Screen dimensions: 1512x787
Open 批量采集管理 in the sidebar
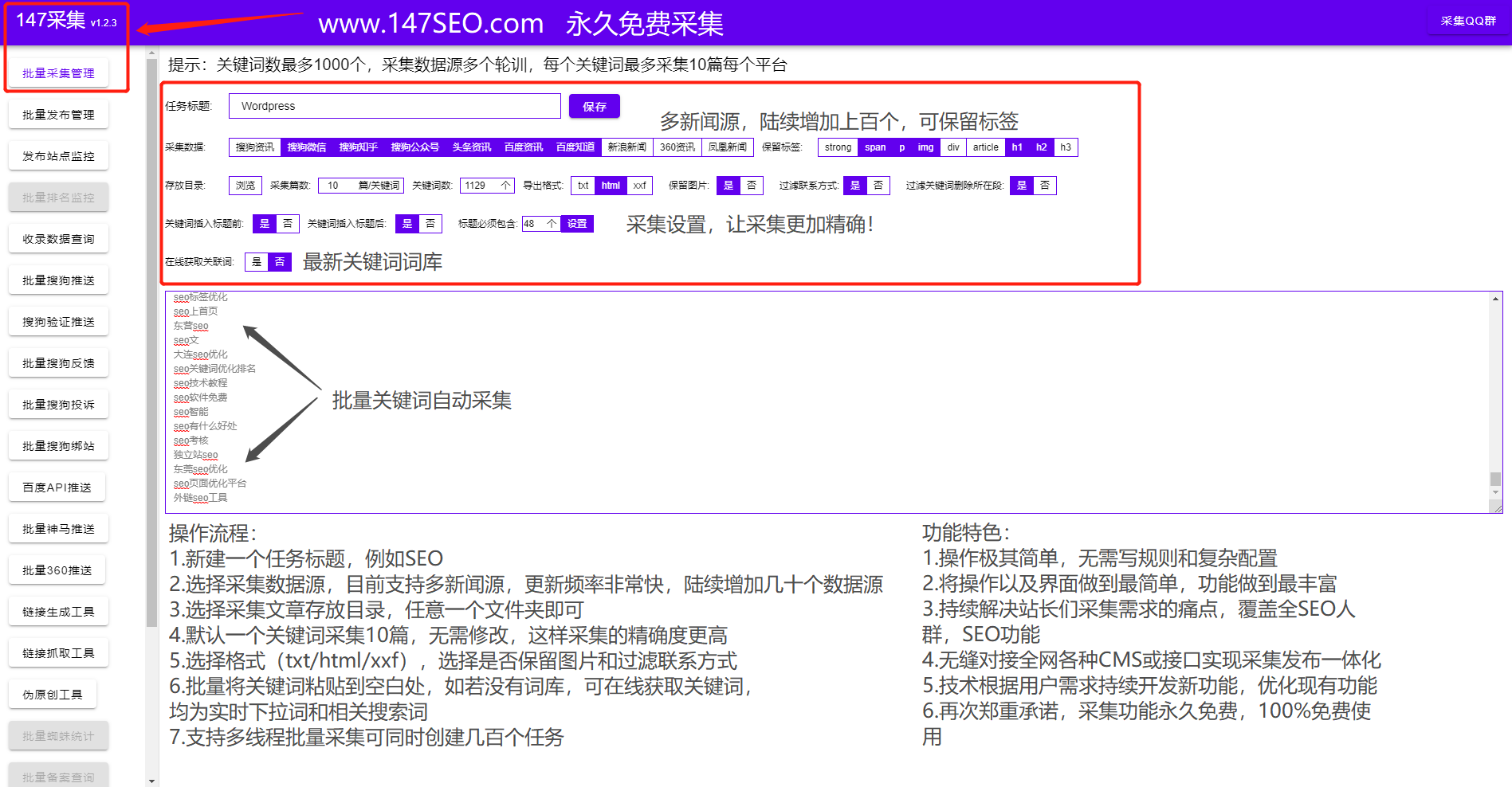pyautogui.click(x=57, y=72)
